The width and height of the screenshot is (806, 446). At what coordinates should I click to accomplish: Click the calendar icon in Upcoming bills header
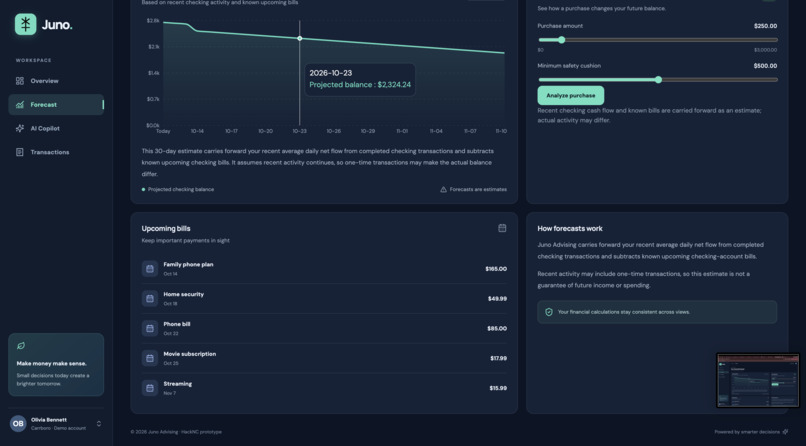(x=502, y=228)
